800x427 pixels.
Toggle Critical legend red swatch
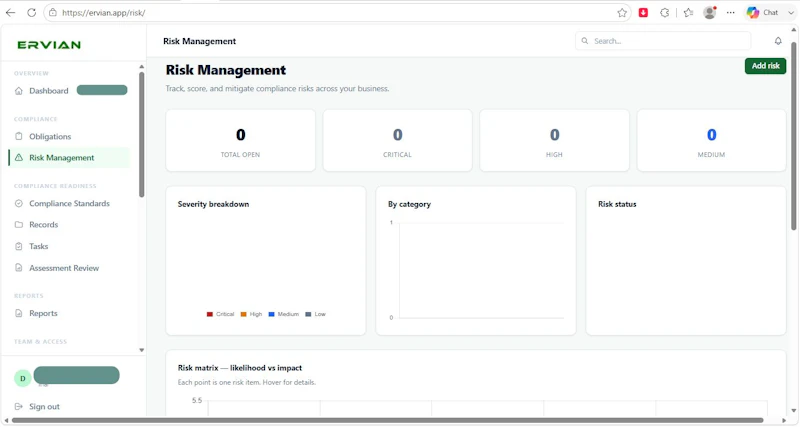[x=210, y=314]
